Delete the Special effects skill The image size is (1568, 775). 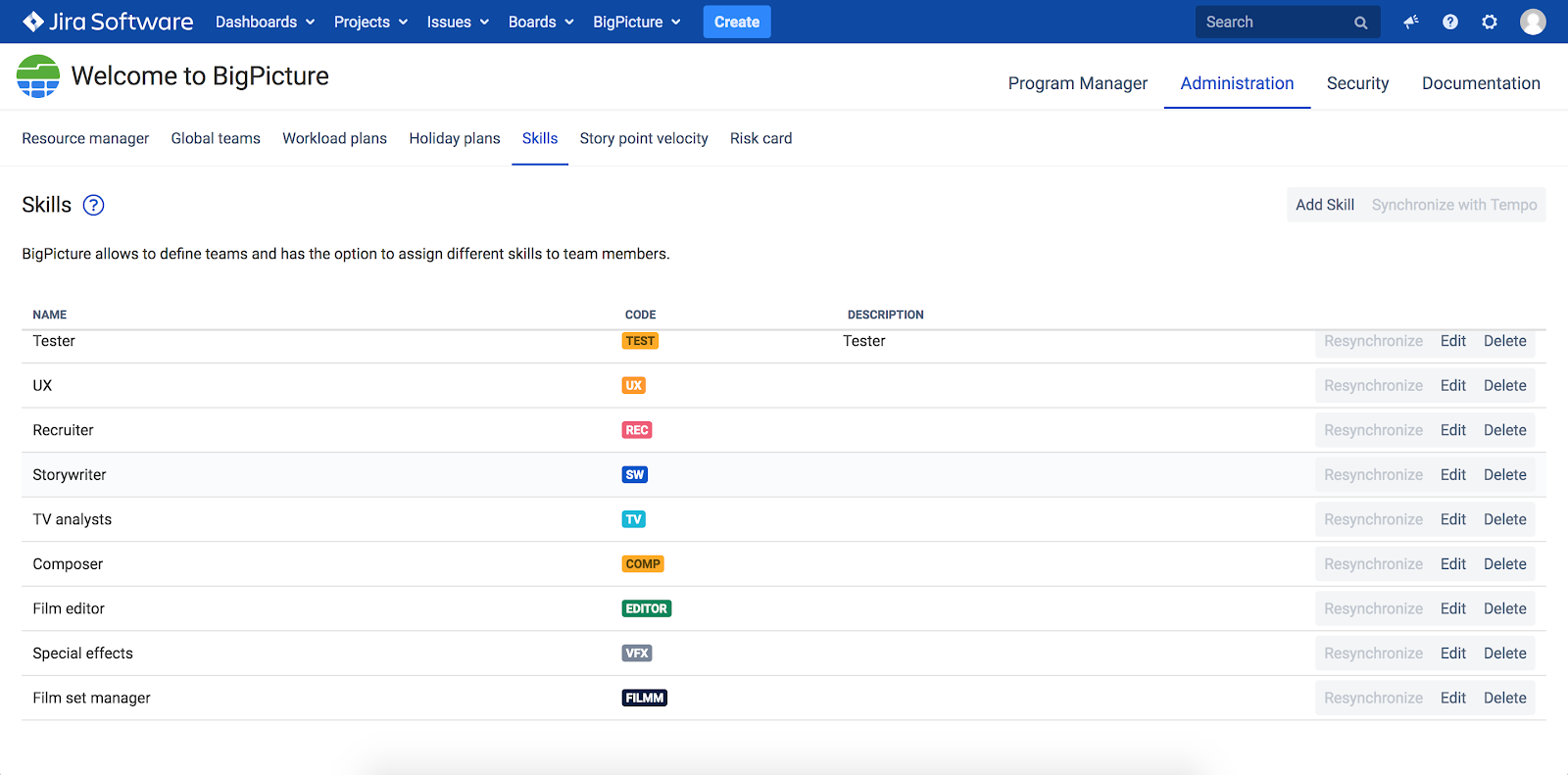pyautogui.click(x=1505, y=654)
